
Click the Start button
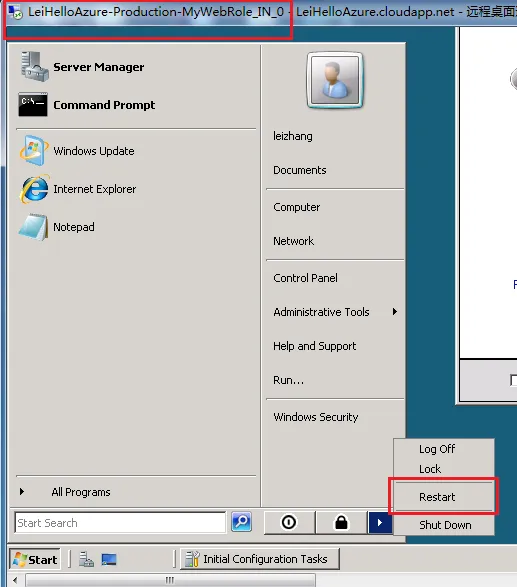(35, 559)
